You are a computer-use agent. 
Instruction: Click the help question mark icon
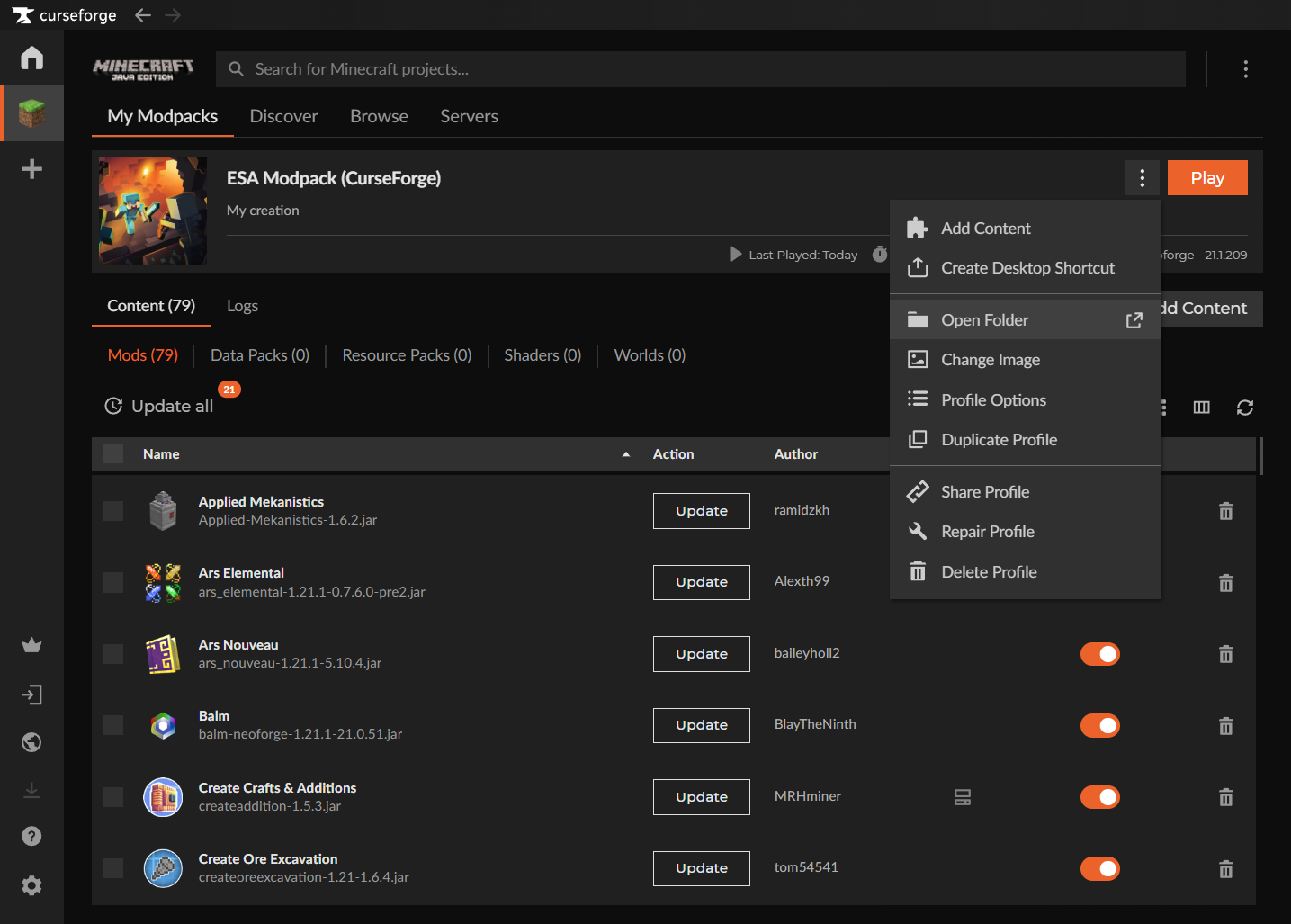31,837
